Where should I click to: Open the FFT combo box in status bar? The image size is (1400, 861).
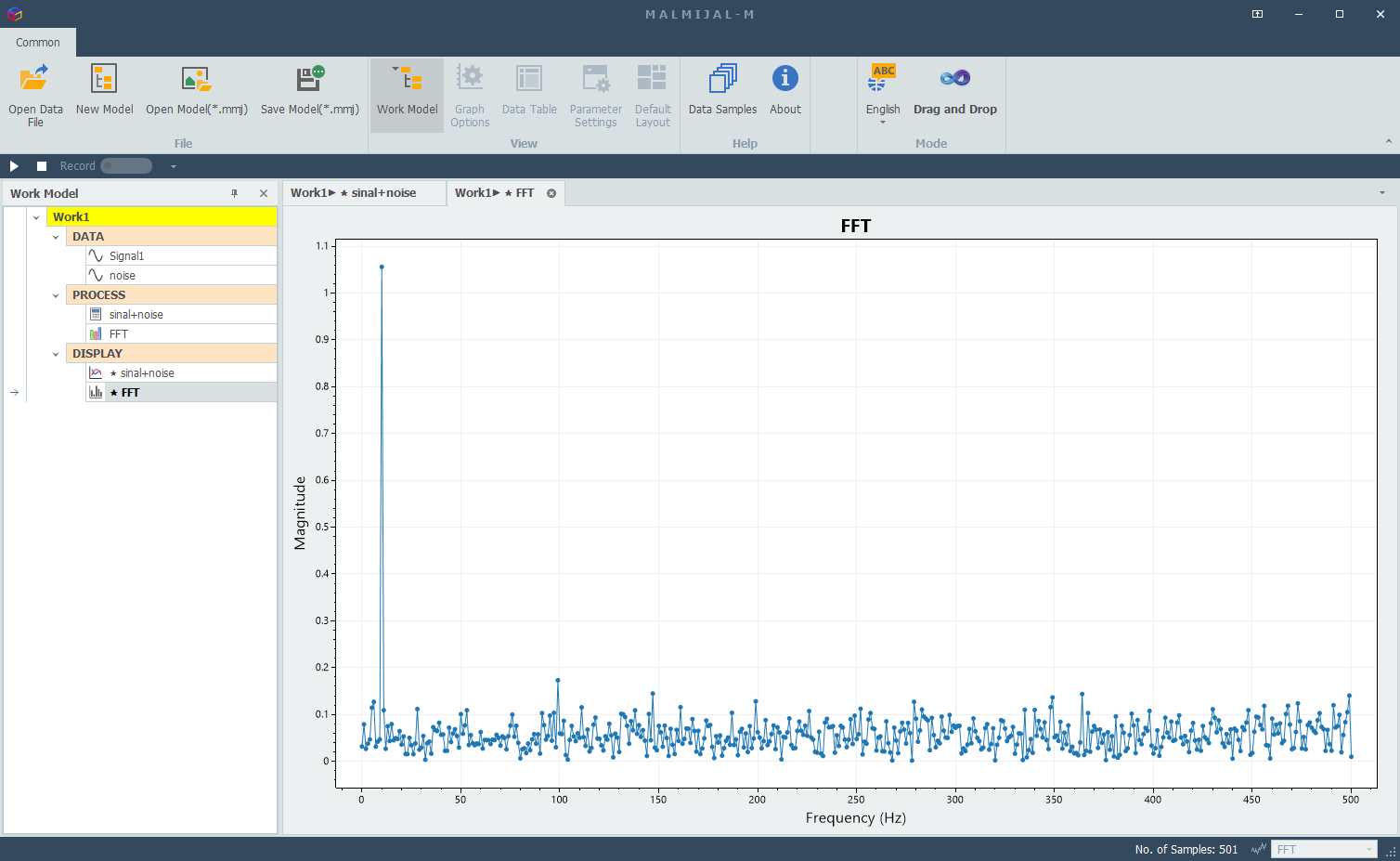(x=1324, y=849)
